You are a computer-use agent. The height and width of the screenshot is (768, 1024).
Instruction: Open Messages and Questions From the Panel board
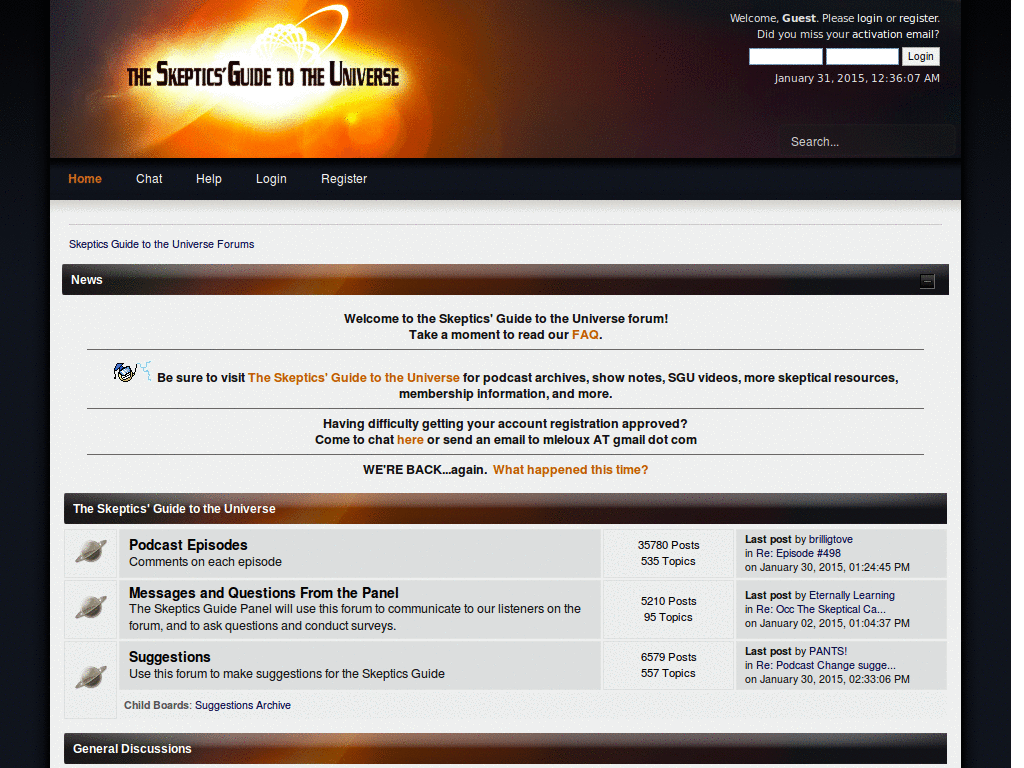click(264, 593)
